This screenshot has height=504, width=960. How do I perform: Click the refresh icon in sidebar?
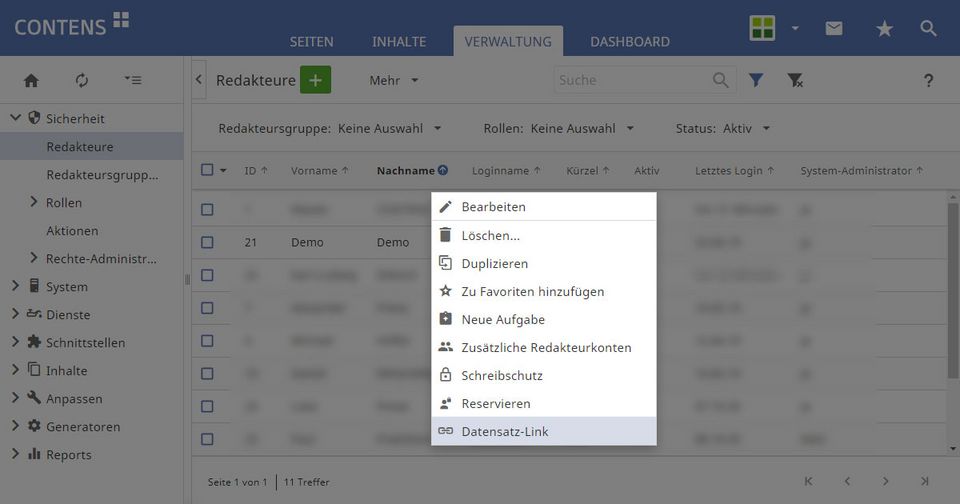[x=82, y=80]
